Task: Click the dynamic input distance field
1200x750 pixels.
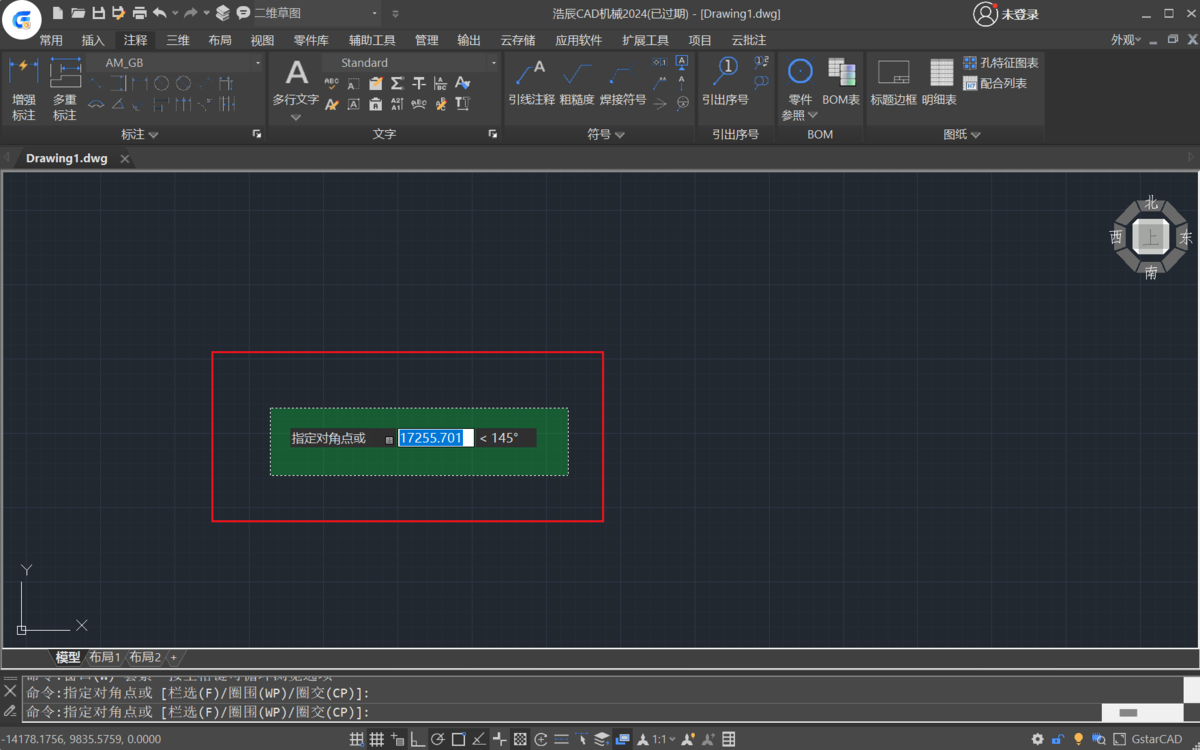Action: [x=435, y=438]
